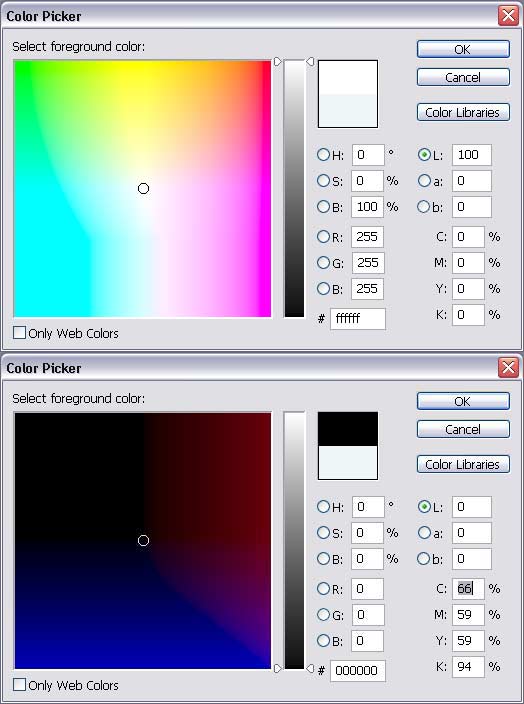Click the magenta area of the top color field
Screen dimensions: 524x704
click(x=263, y=269)
